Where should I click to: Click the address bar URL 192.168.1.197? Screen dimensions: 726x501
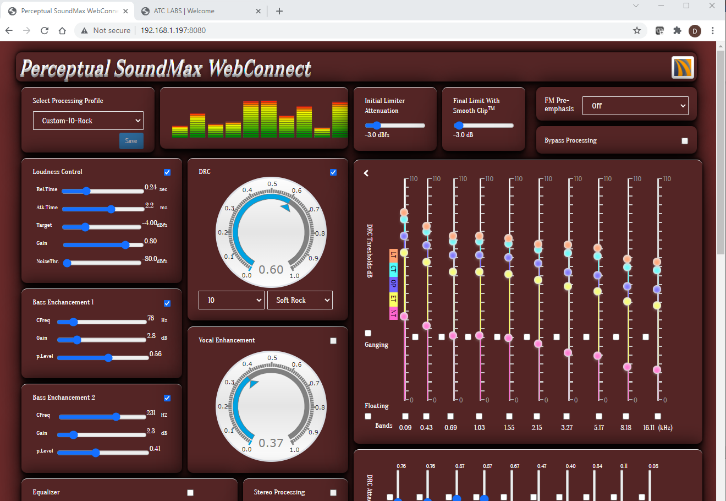pos(173,31)
